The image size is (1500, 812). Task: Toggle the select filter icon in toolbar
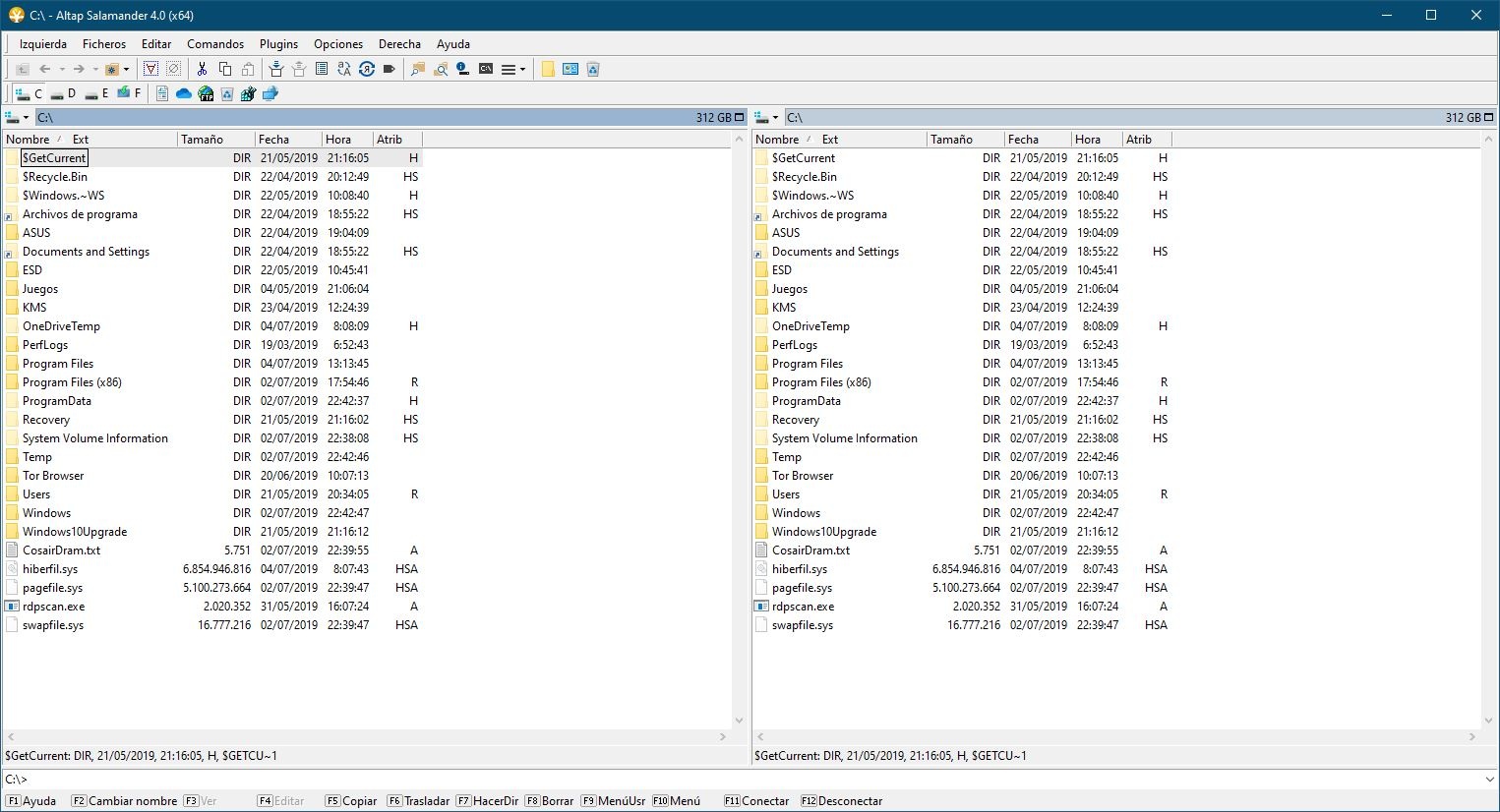pyautogui.click(x=150, y=69)
